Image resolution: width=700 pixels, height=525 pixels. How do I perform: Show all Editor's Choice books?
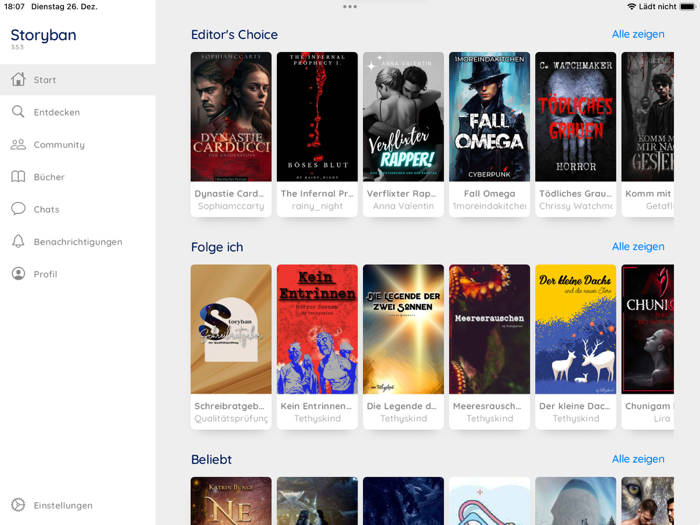point(638,34)
